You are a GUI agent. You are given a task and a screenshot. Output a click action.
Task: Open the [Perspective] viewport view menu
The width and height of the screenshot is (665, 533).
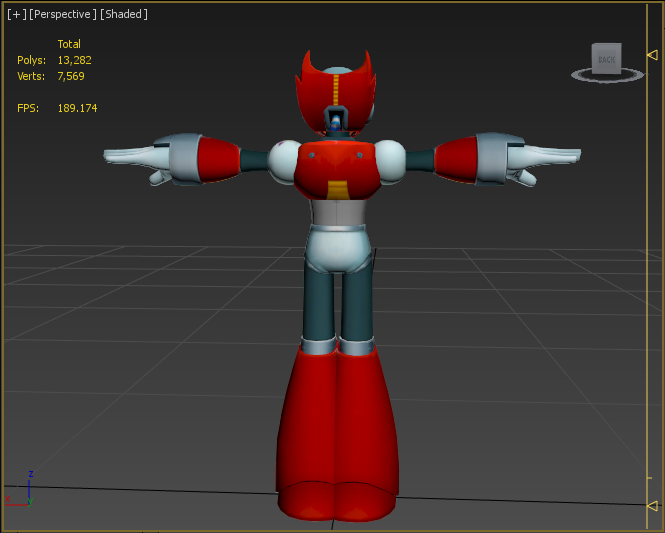pos(61,14)
